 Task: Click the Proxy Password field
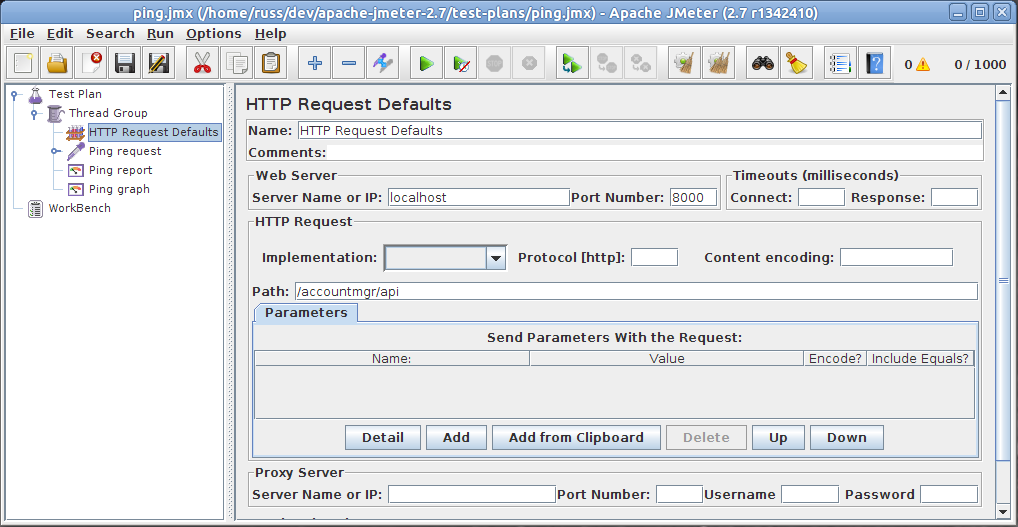949,495
